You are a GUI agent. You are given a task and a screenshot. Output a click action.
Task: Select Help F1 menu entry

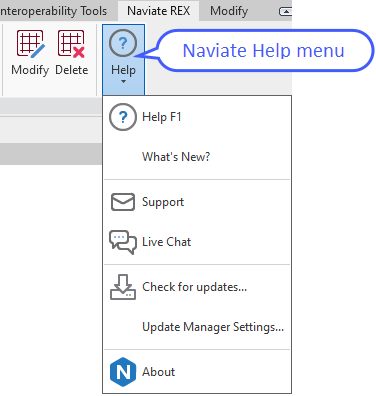pos(197,117)
